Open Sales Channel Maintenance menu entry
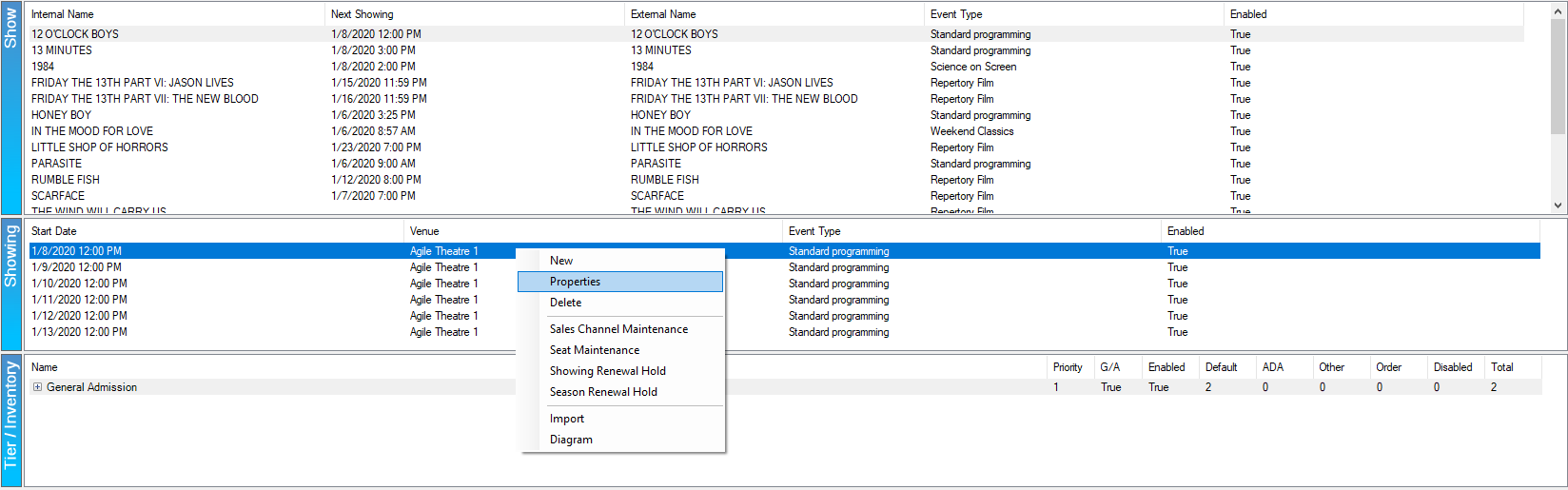The width and height of the screenshot is (1568, 490). (620, 329)
